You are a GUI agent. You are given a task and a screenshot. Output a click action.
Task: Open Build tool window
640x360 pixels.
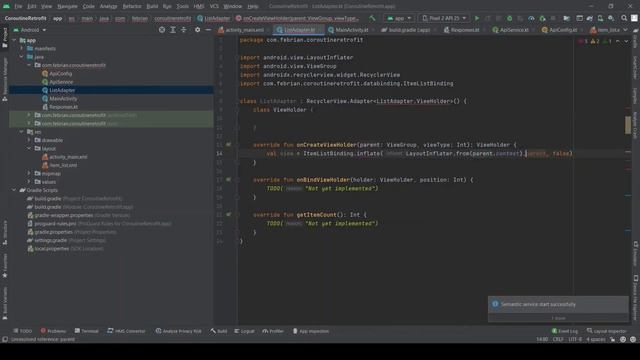[219, 331]
